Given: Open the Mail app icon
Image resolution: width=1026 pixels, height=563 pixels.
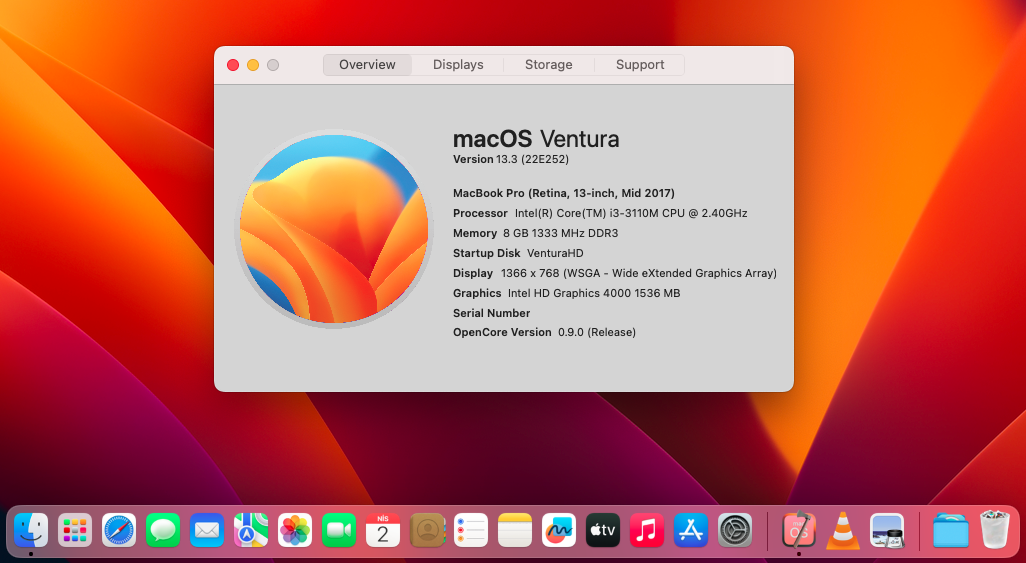Looking at the screenshot, I should click(207, 530).
